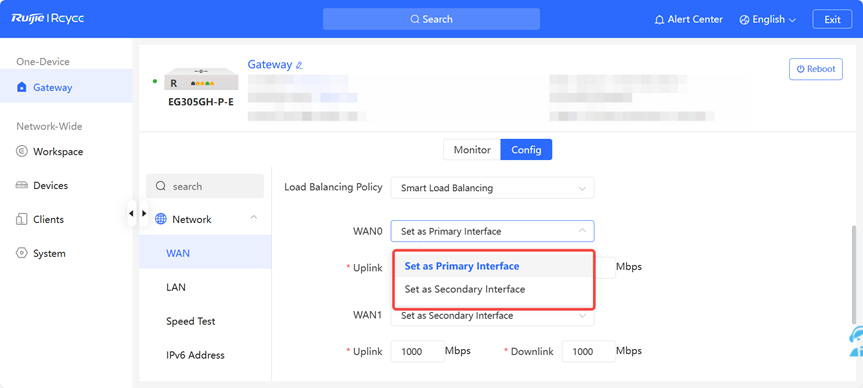This screenshot has height=388, width=863.
Task: Click the Clients sidebar icon
Action: [x=21, y=220]
